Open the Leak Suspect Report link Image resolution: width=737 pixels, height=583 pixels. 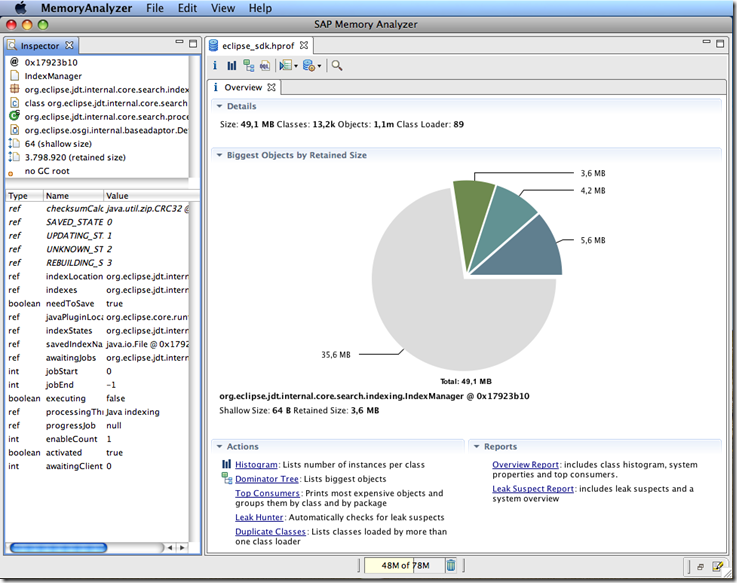pos(532,489)
